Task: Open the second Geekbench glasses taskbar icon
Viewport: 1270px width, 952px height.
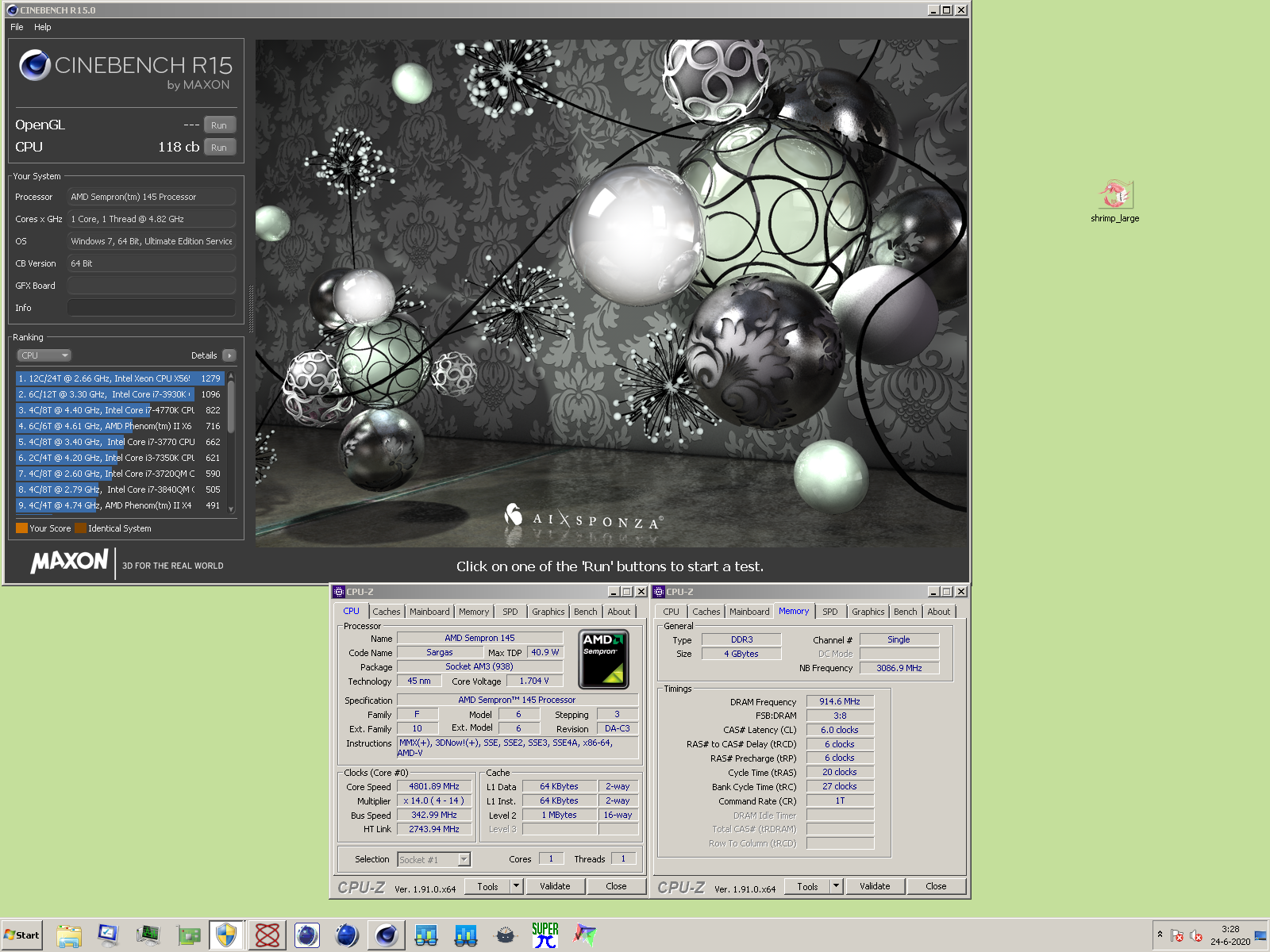Action: pos(466,935)
